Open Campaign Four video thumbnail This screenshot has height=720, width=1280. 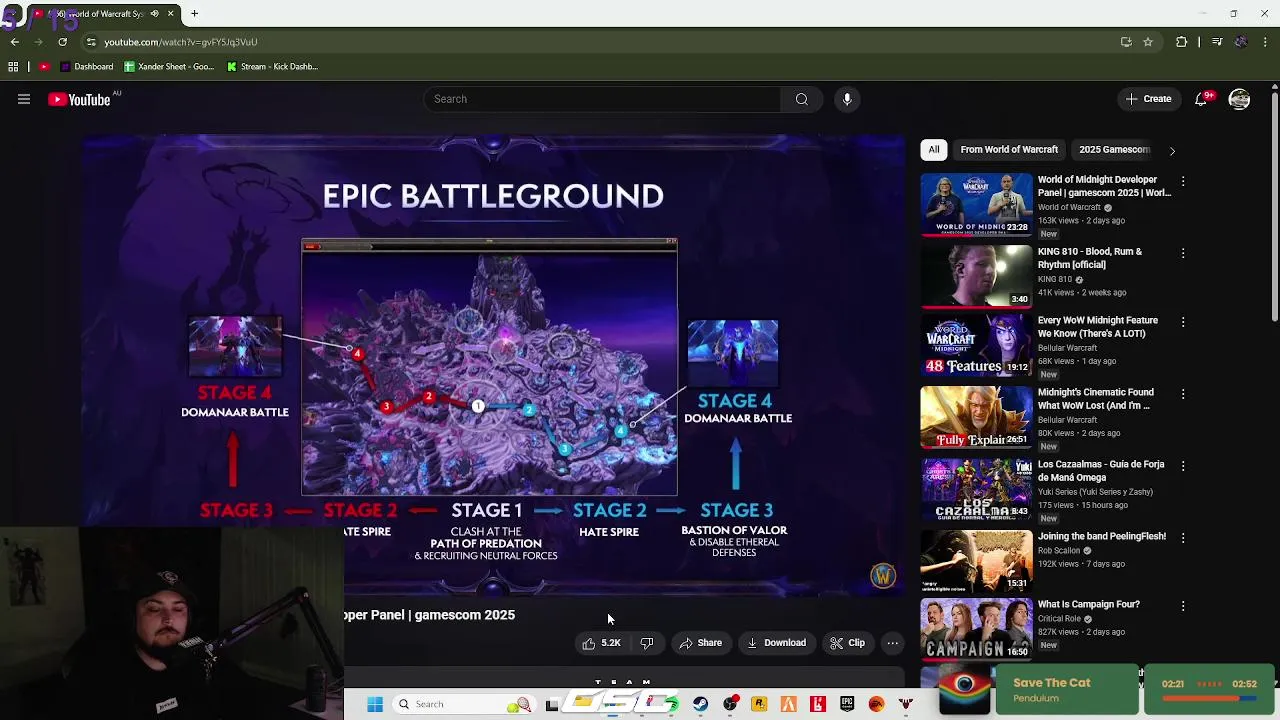point(976,629)
